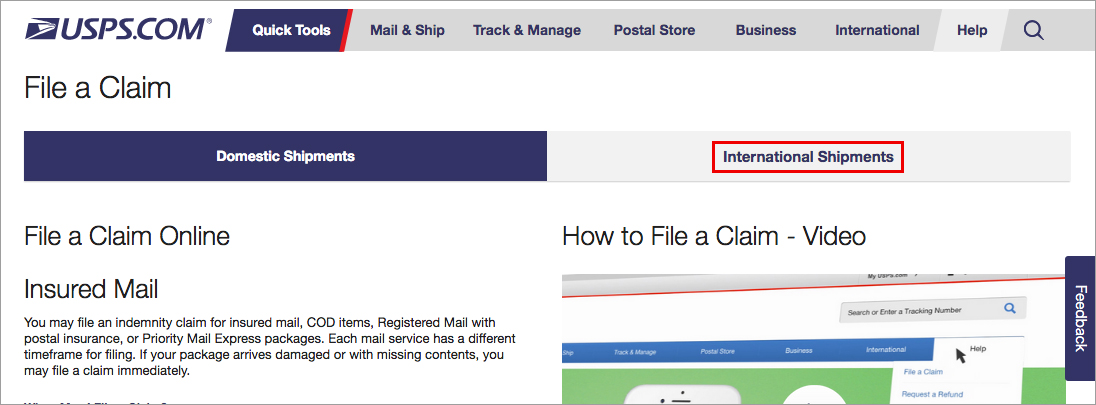The height and width of the screenshot is (405, 1096).
Task: Open the Feedback side tab
Action: pyautogui.click(x=1080, y=318)
